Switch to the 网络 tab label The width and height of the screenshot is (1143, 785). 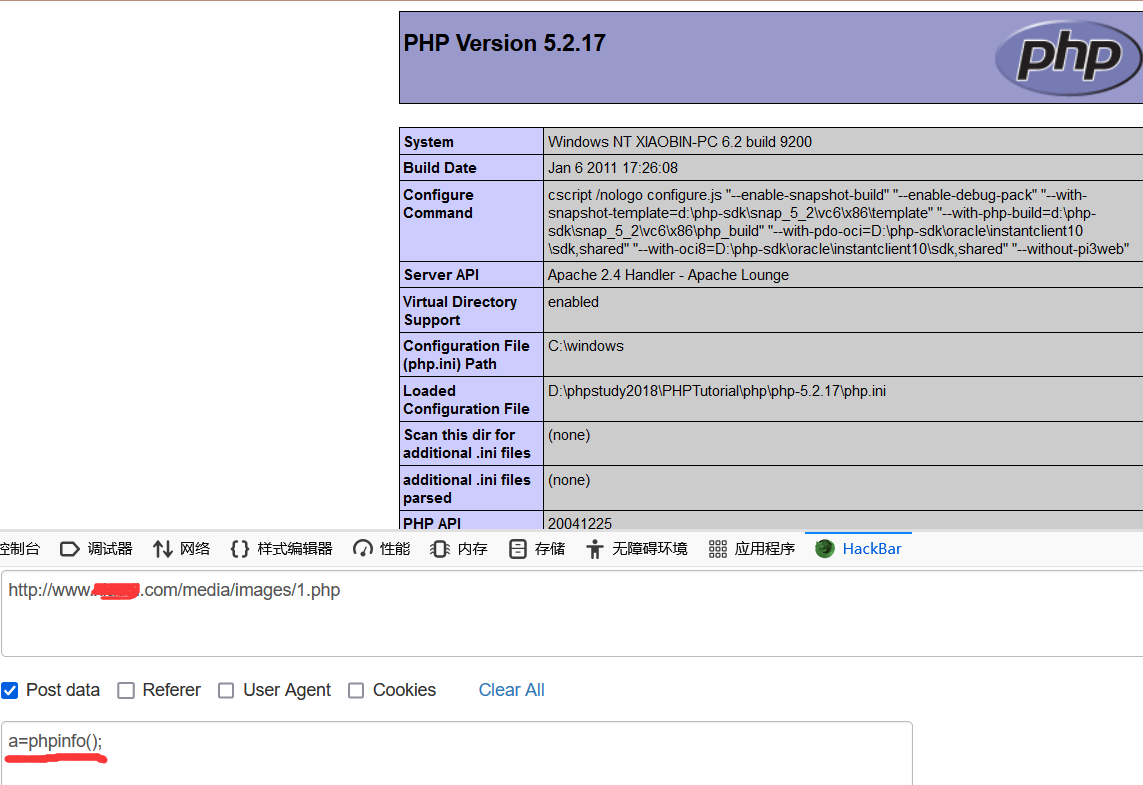[x=195, y=549]
